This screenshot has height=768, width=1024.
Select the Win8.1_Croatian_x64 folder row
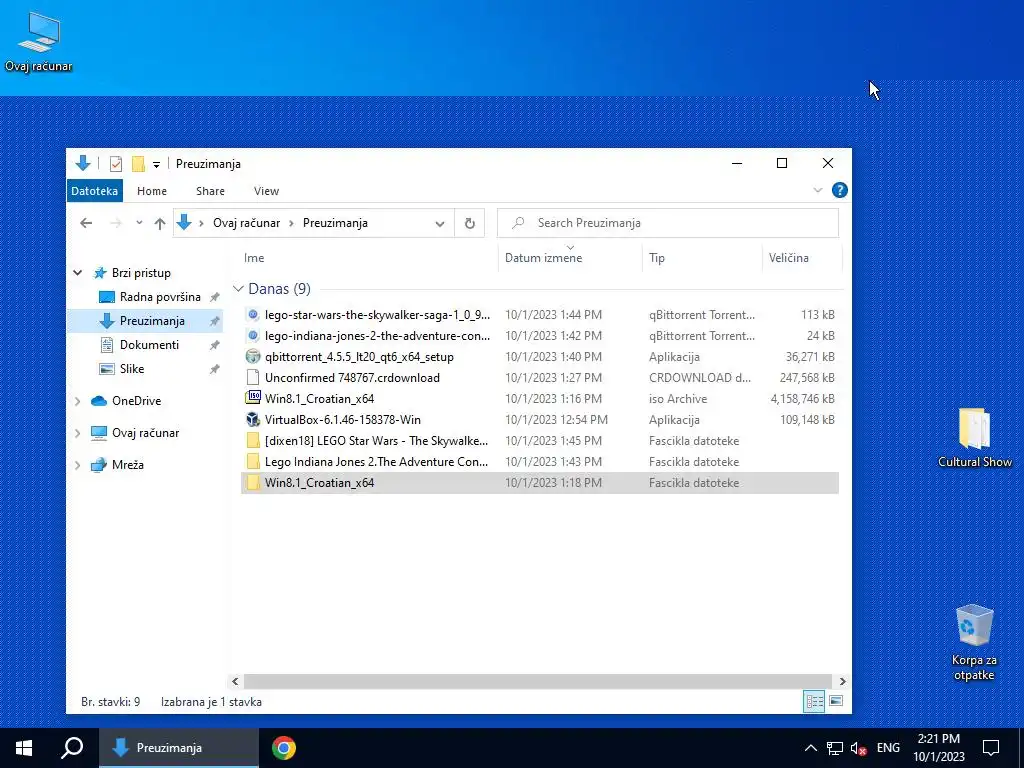[x=539, y=483]
